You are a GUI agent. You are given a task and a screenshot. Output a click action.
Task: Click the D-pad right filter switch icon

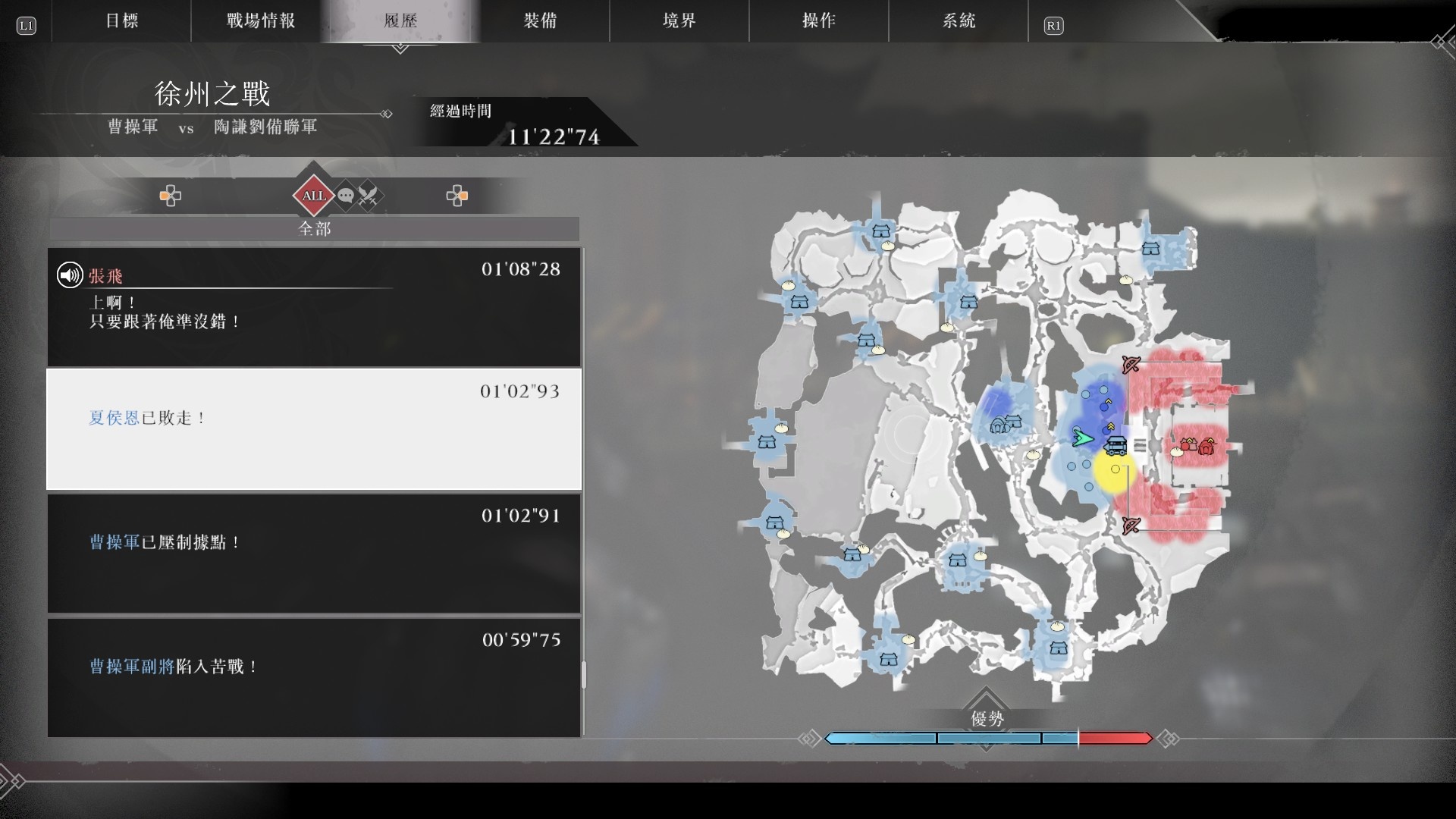[x=457, y=196]
